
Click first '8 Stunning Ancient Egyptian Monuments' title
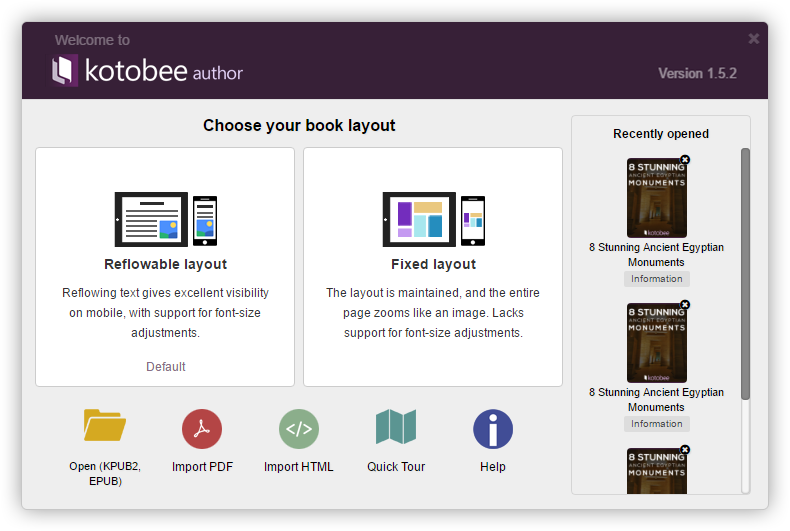[x=656, y=254]
